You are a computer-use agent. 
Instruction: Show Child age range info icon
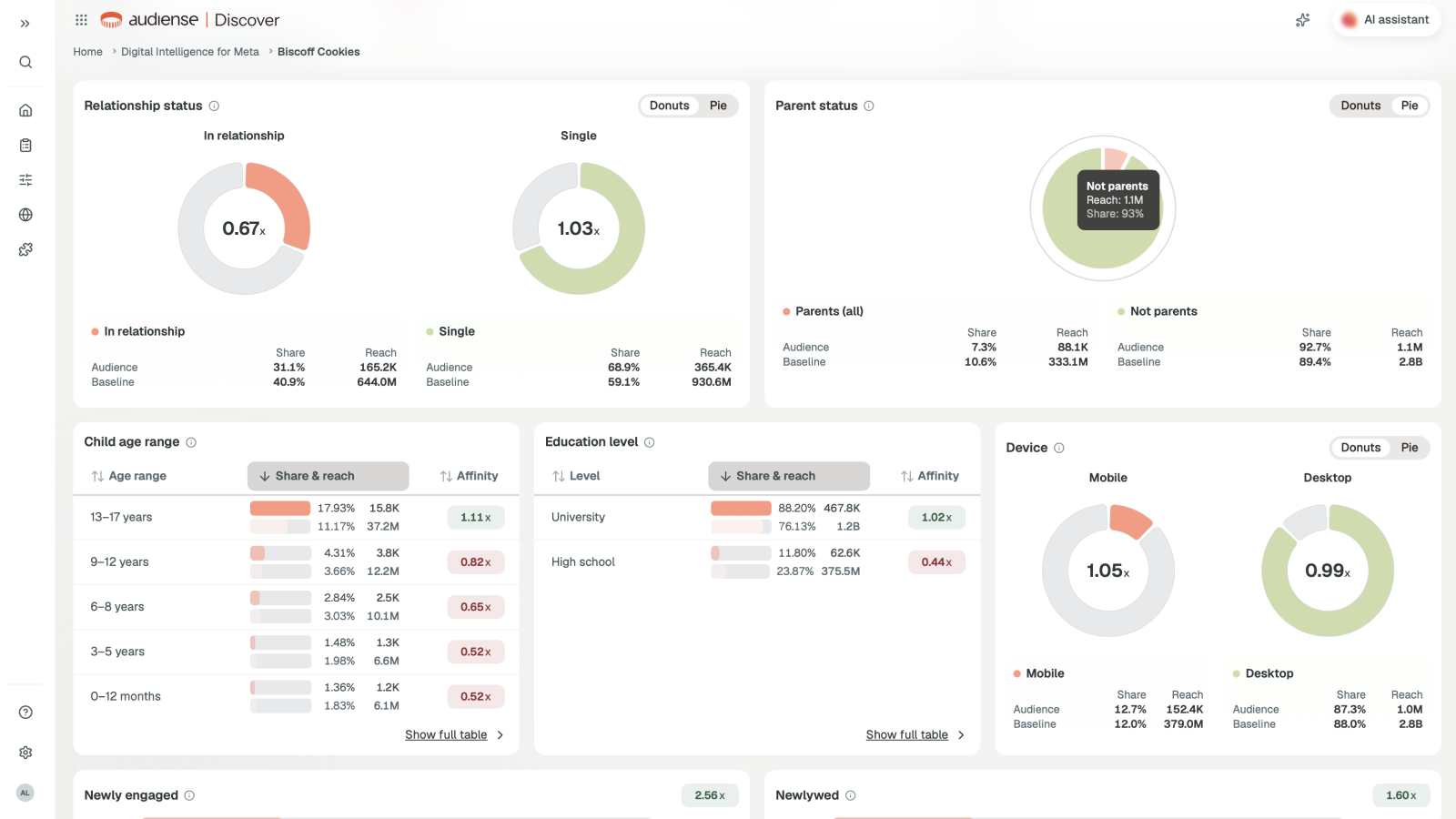point(191,442)
